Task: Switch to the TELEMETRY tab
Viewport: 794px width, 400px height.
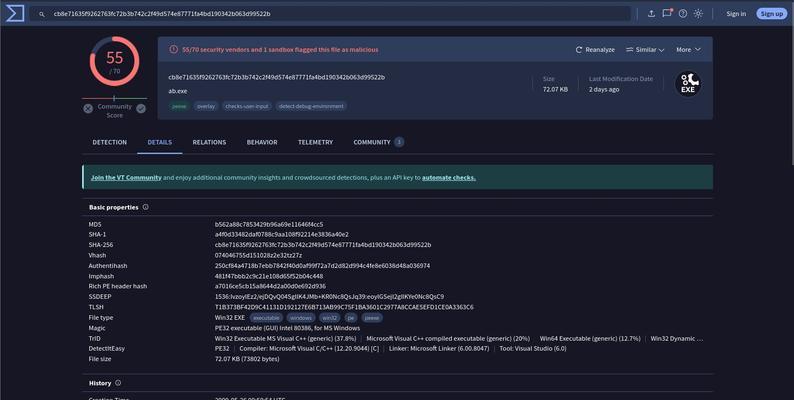Action: [315, 142]
